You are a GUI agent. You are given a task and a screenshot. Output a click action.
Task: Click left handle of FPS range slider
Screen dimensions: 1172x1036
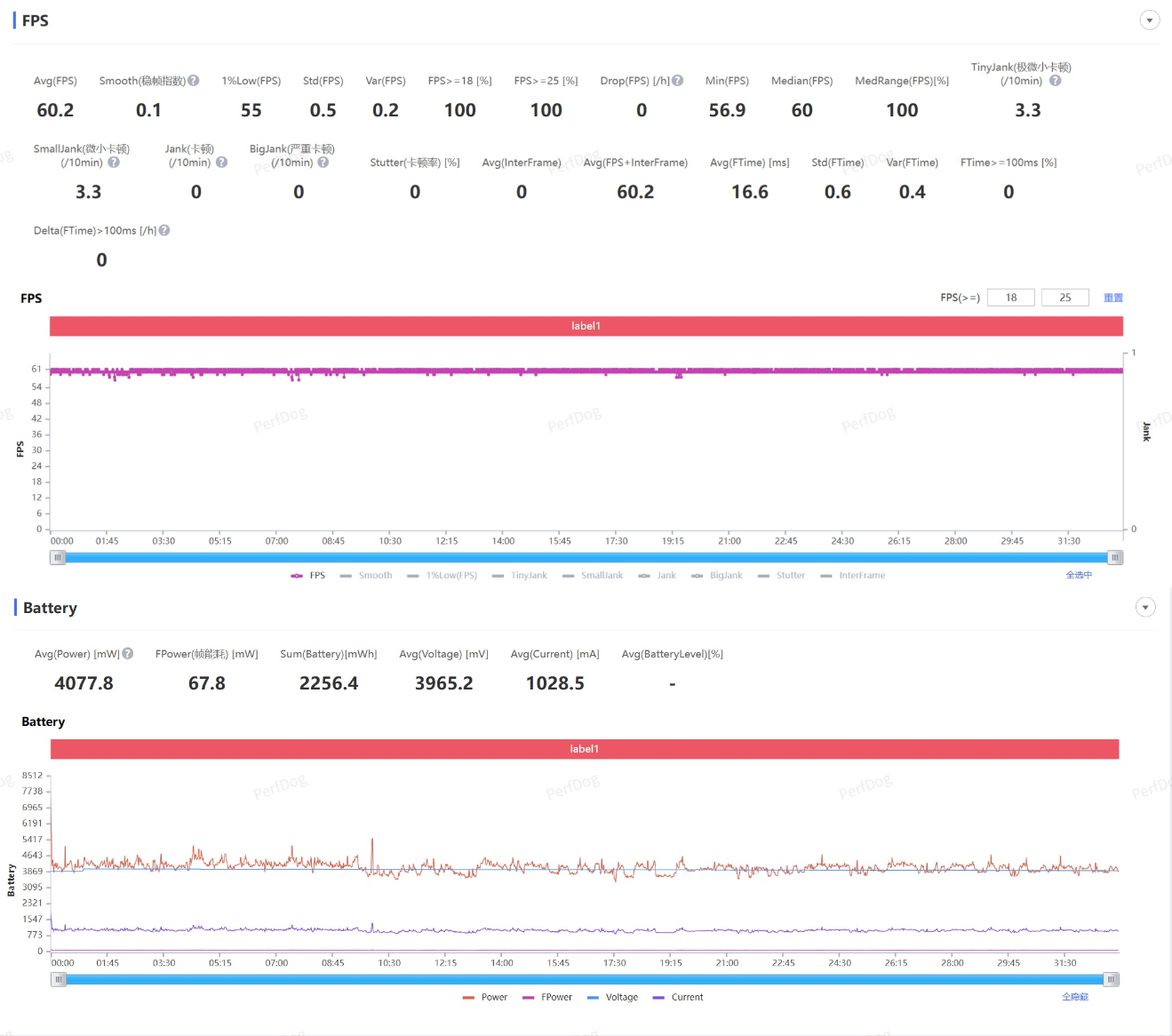pos(58,558)
